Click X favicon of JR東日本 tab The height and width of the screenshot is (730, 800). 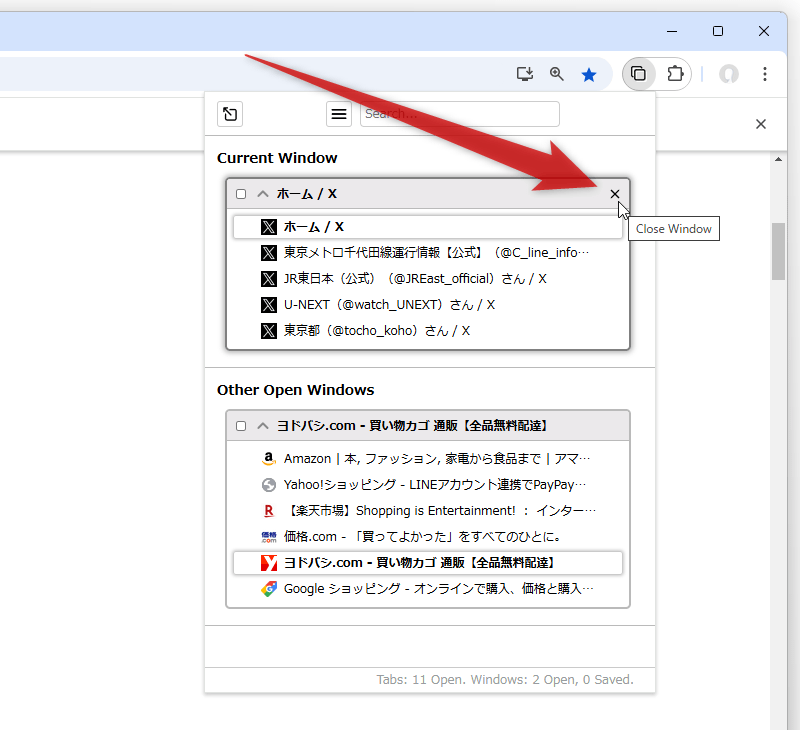pyautogui.click(x=269, y=279)
